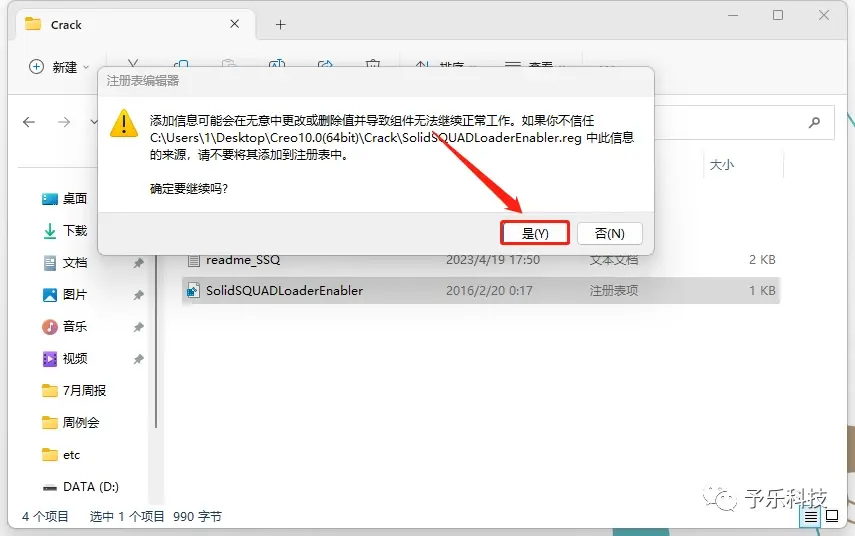
Task: Switch to details view layout icon
Action: coord(811,516)
